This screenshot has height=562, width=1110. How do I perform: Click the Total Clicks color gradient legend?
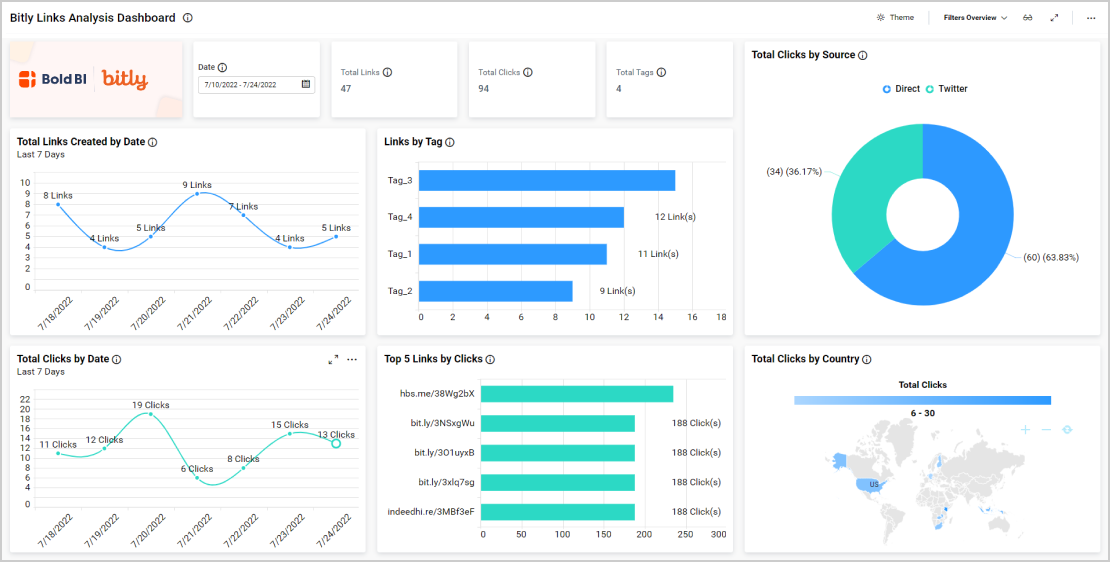922,400
